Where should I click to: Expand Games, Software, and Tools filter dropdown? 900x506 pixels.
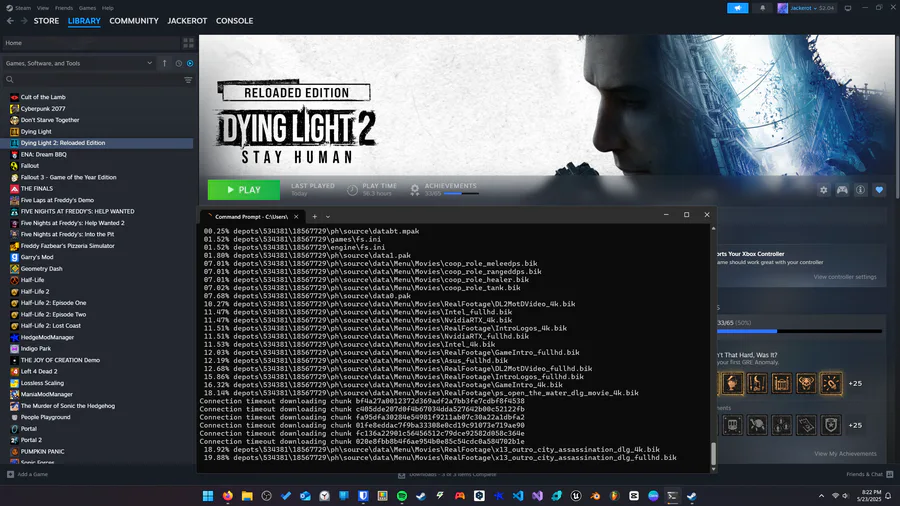coord(79,63)
